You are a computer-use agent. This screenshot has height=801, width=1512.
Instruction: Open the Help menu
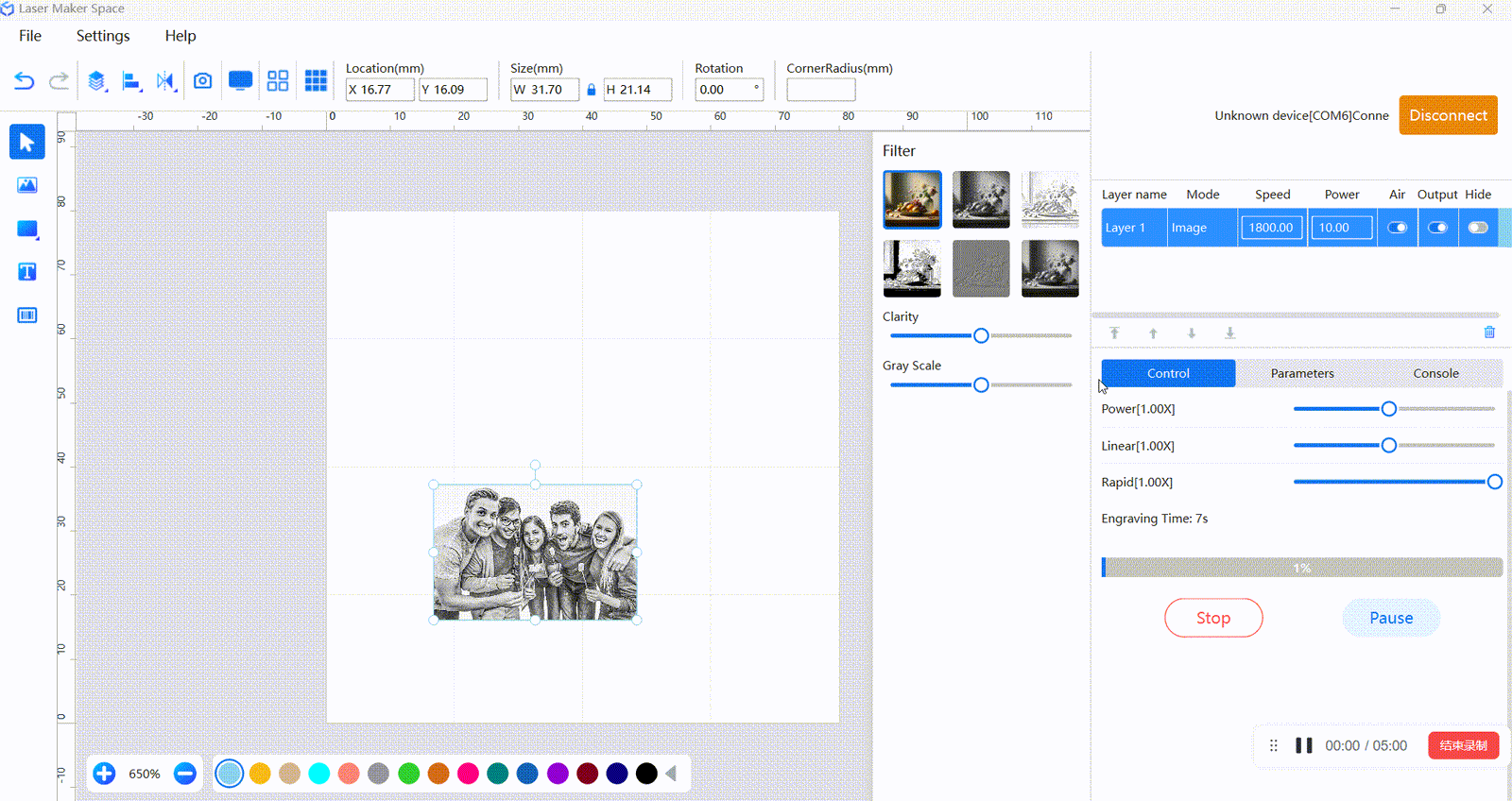(180, 36)
